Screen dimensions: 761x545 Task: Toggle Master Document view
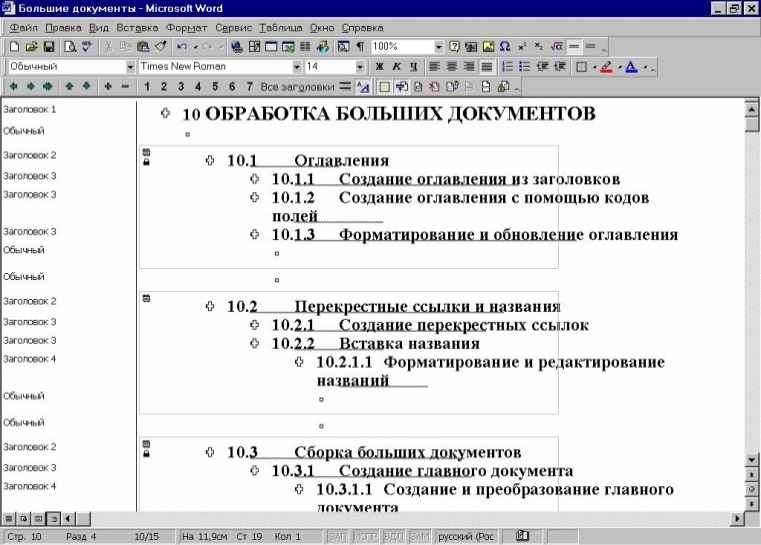(x=384, y=87)
